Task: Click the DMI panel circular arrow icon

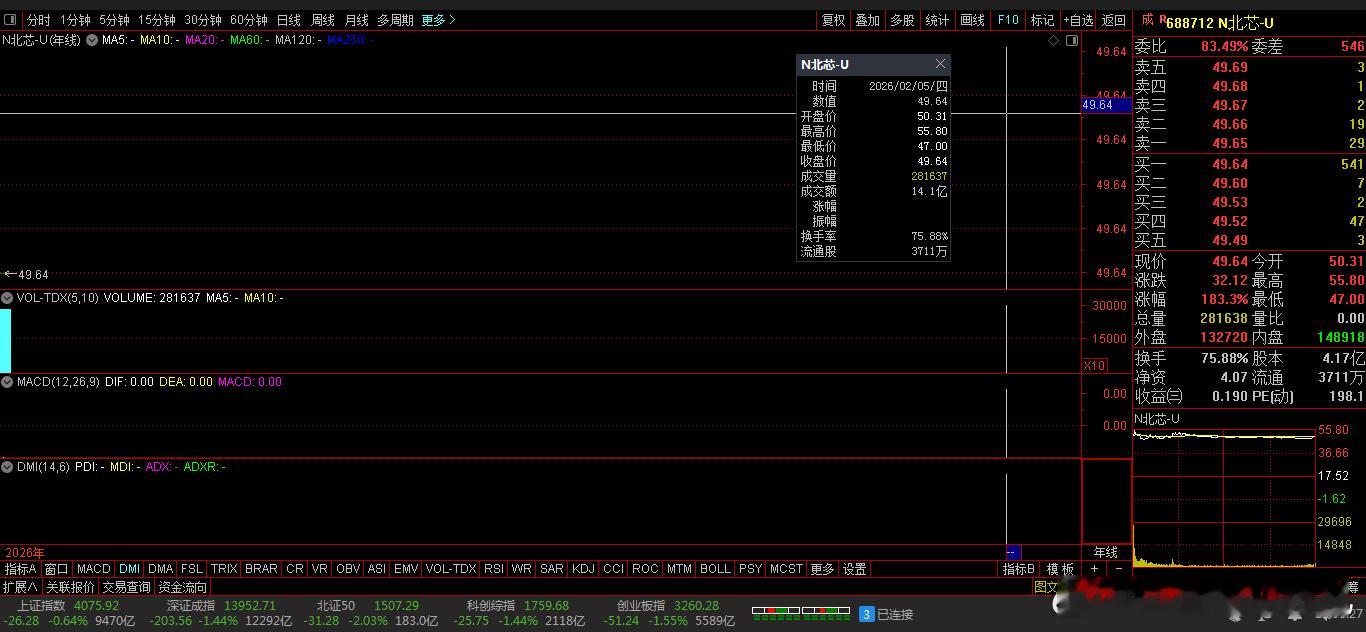Action: tap(7, 466)
